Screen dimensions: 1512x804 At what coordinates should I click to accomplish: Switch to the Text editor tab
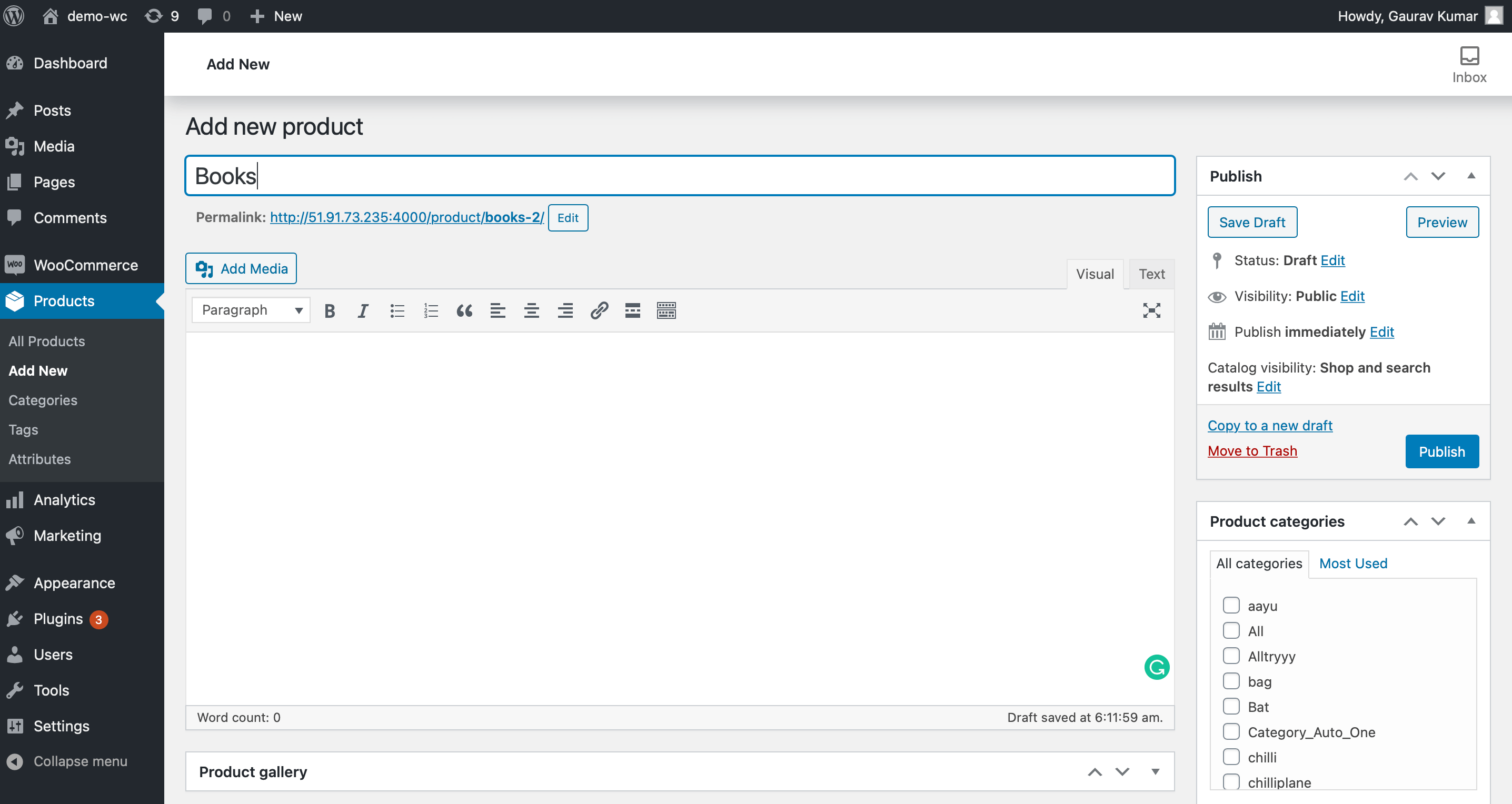[x=1150, y=273]
